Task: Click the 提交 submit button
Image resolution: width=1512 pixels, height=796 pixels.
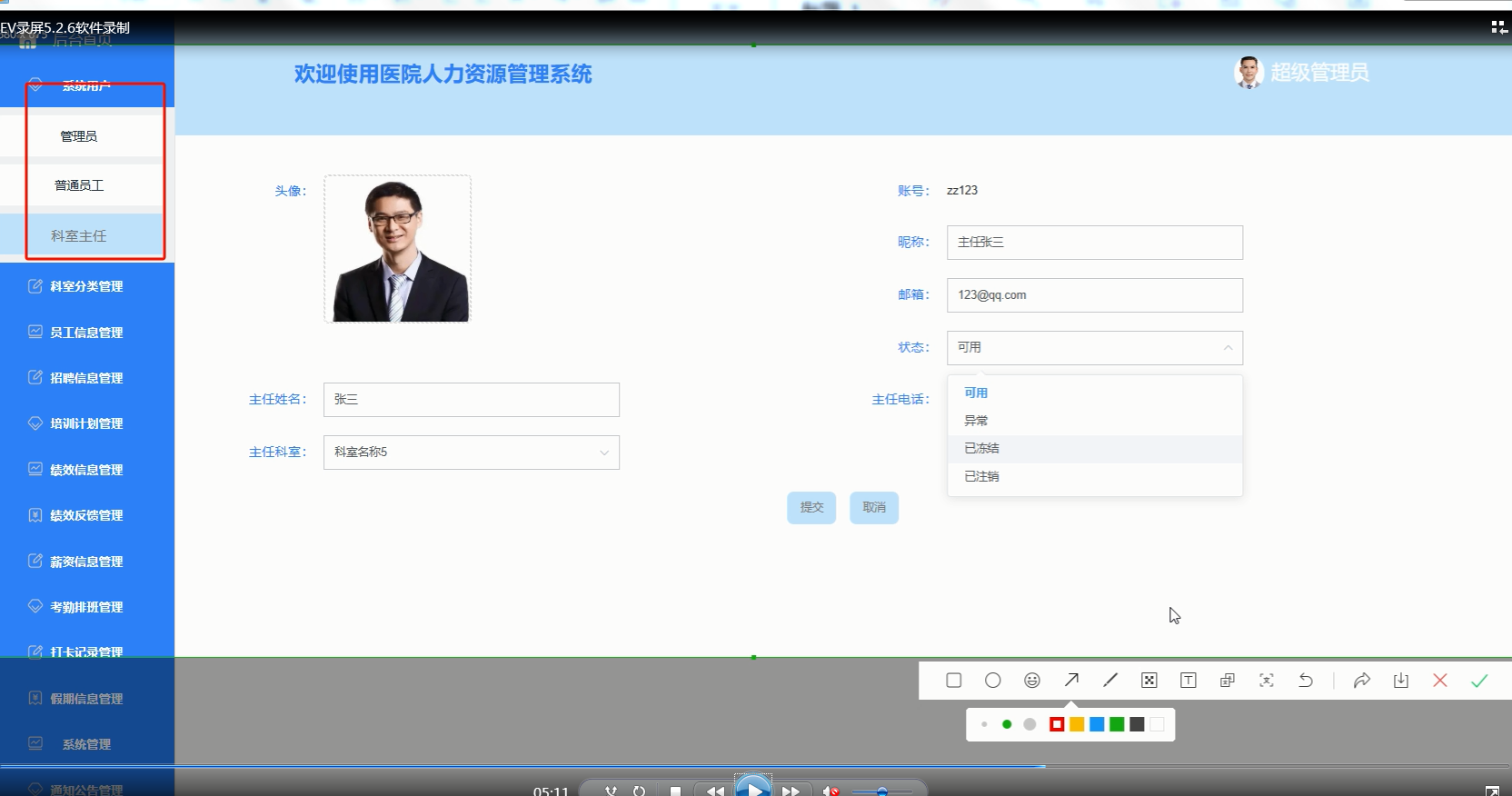Action: coord(811,508)
